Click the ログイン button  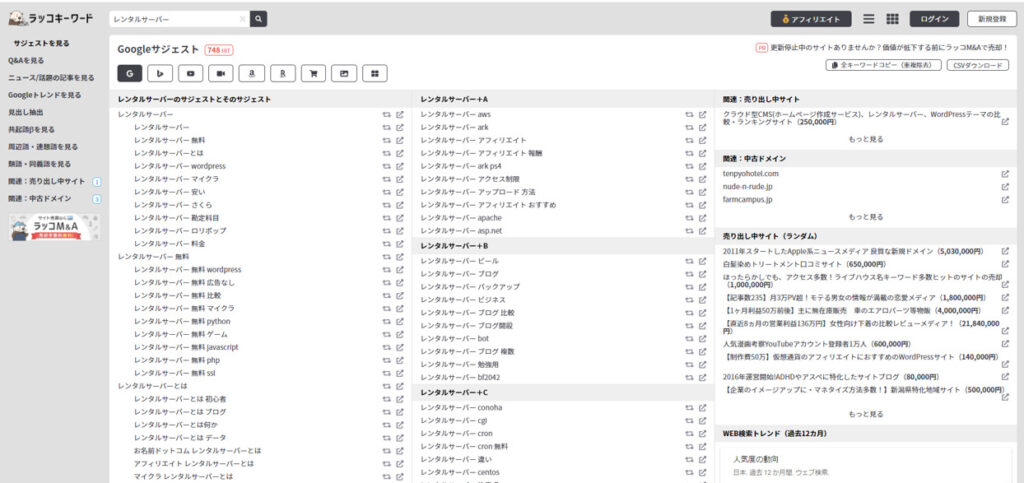click(x=934, y=19)
